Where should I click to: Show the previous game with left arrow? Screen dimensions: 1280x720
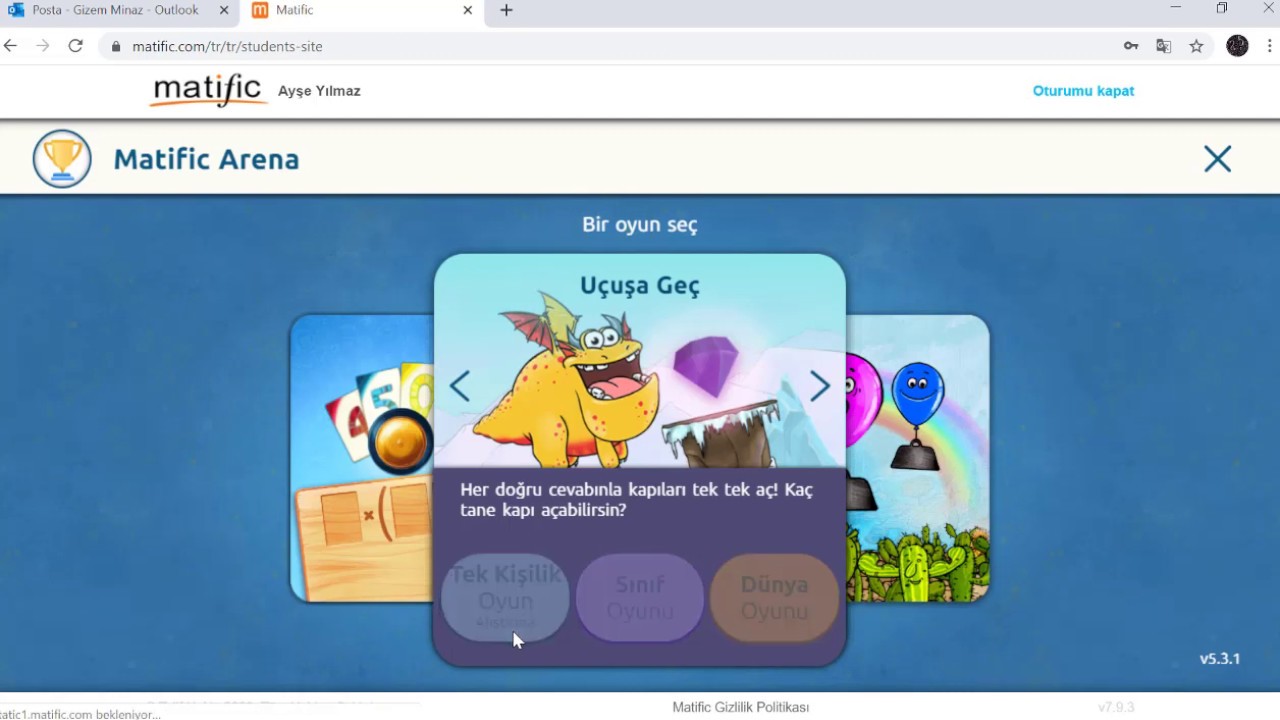(x=460, y=386)
